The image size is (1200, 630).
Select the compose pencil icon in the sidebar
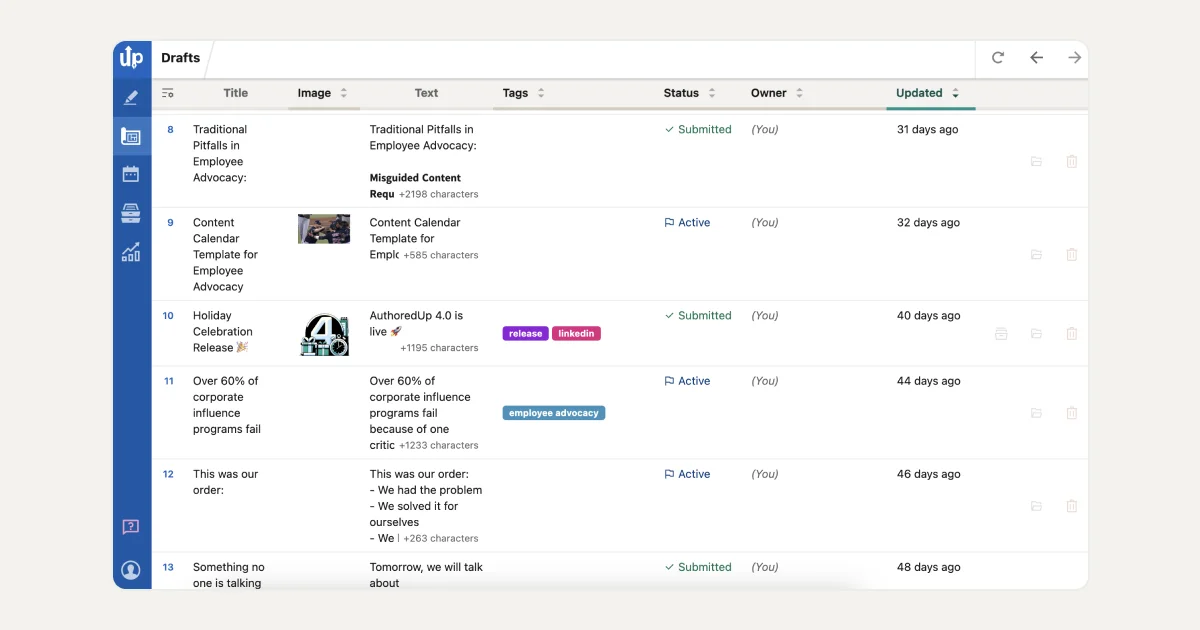pos(131,97)
